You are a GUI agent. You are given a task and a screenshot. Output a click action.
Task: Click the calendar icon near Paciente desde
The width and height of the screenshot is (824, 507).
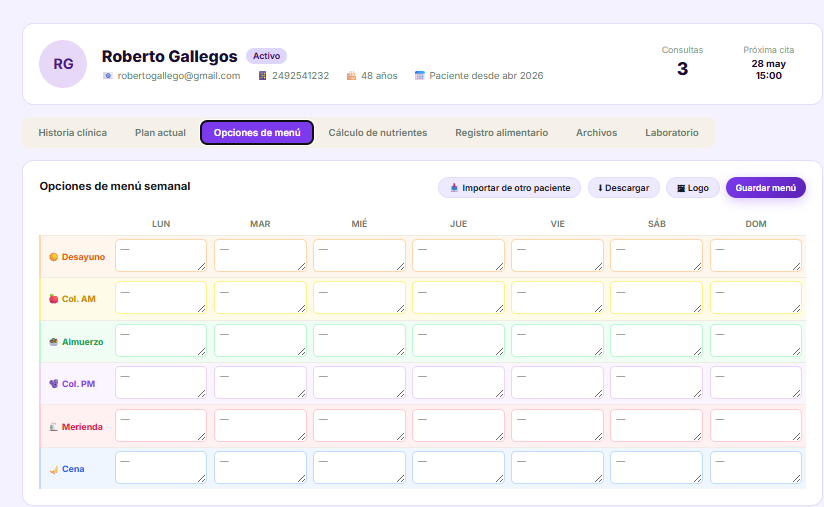tap(419, 76)
